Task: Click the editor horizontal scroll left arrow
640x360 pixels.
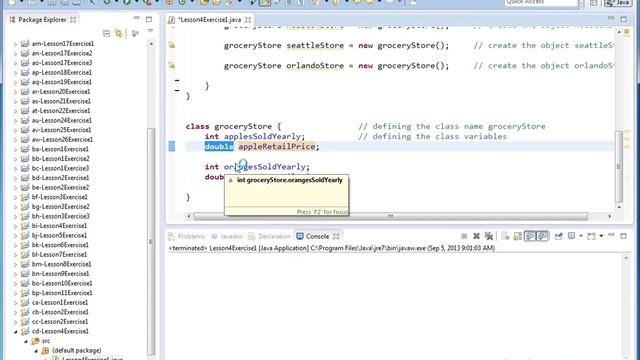Action: click(x=188, y=216)
